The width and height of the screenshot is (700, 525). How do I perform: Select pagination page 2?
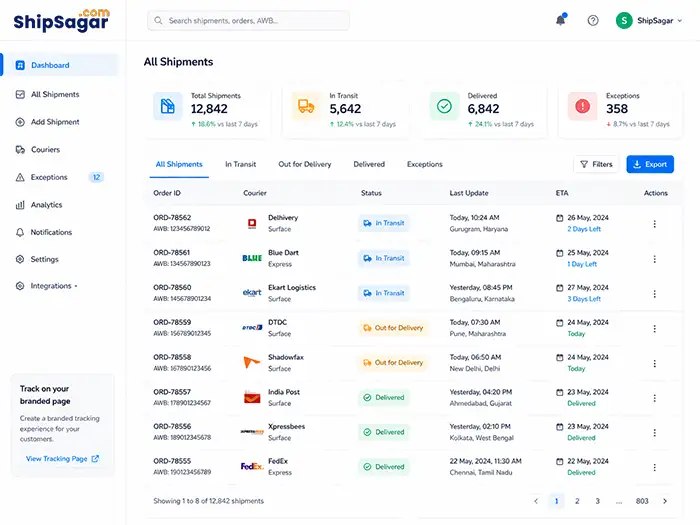point(577,501)
